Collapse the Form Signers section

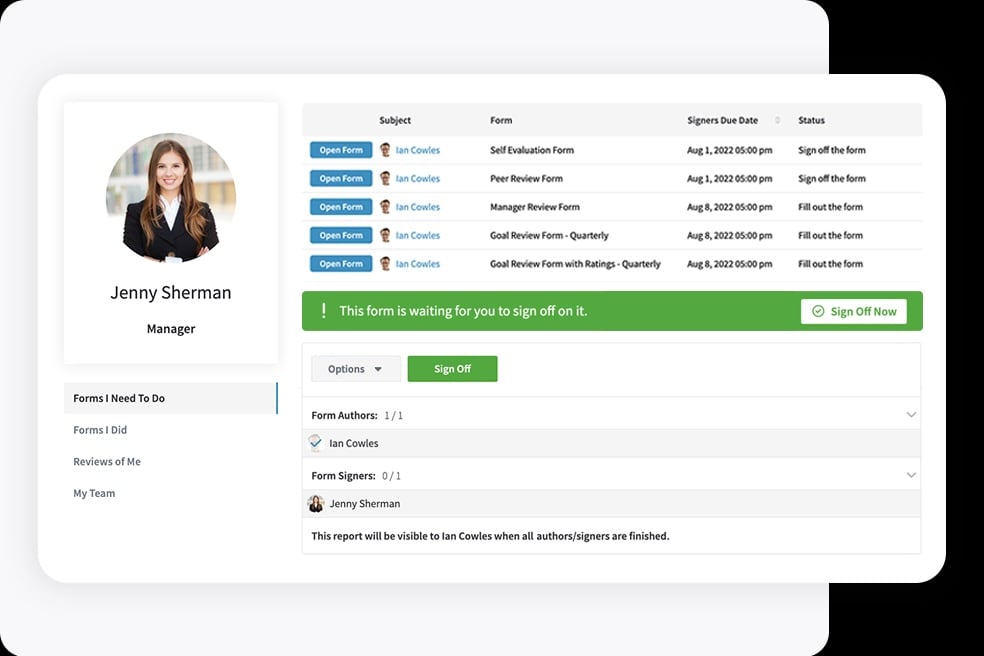click(911, 474)
